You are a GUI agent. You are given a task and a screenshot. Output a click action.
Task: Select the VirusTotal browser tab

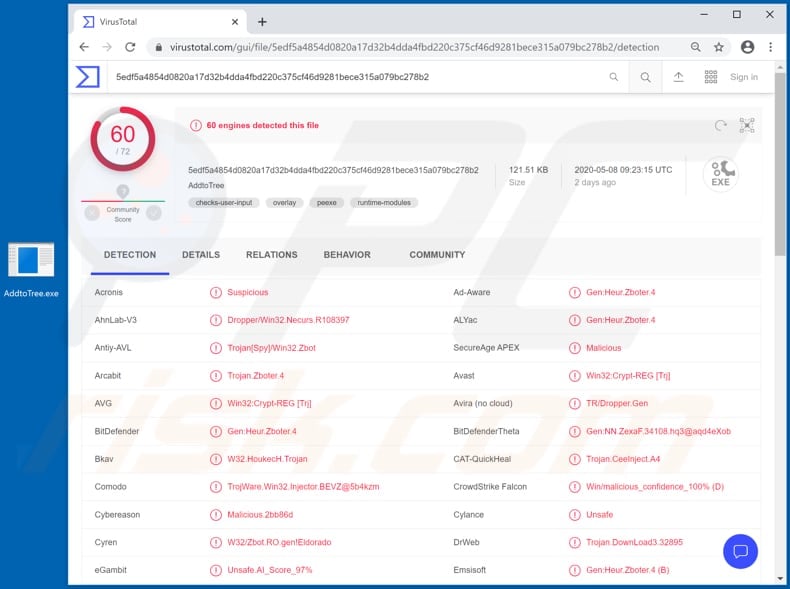pyautogui.click(x=160, y=22)
